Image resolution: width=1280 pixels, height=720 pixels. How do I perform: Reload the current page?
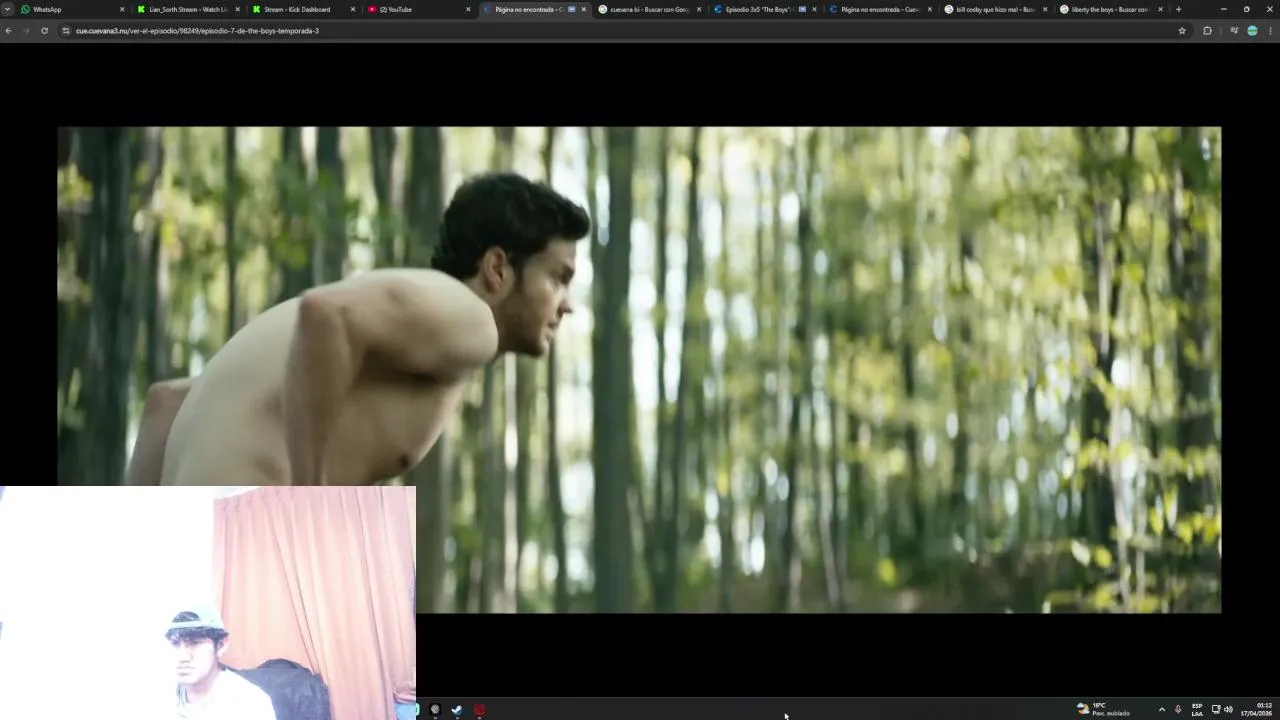pos(44,31)
